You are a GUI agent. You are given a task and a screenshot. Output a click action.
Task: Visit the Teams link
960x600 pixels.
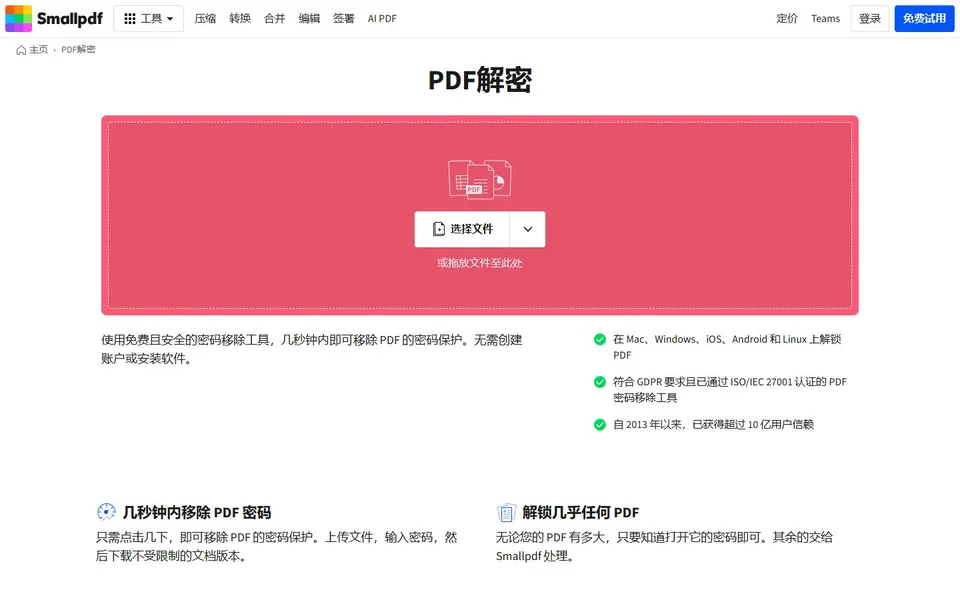tap(825, 19)
